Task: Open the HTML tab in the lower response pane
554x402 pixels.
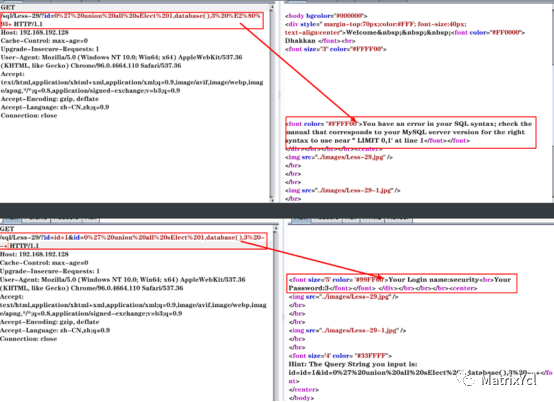Action: coord(372,219)
